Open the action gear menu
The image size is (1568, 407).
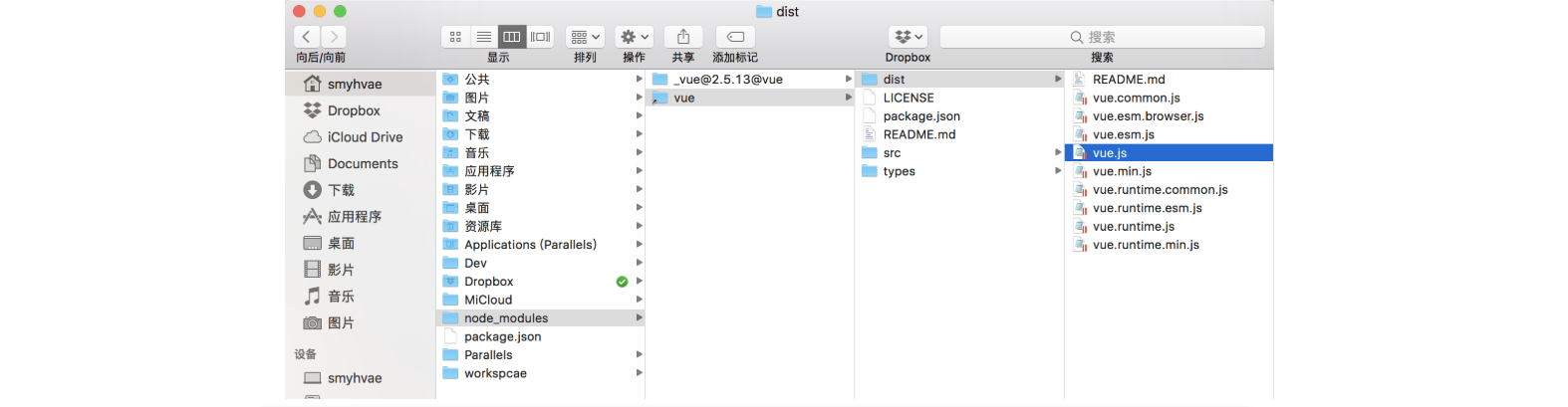(x=634, y=37)
